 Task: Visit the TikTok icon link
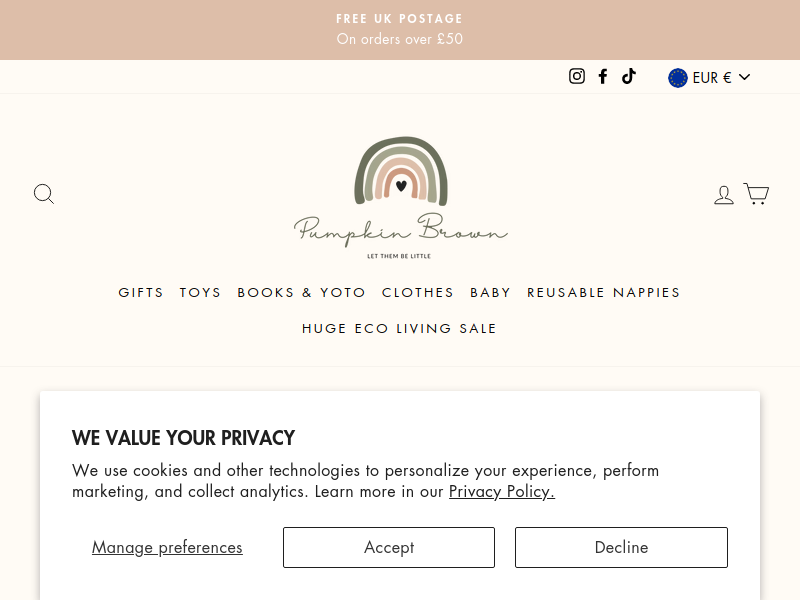click(629, 77)
